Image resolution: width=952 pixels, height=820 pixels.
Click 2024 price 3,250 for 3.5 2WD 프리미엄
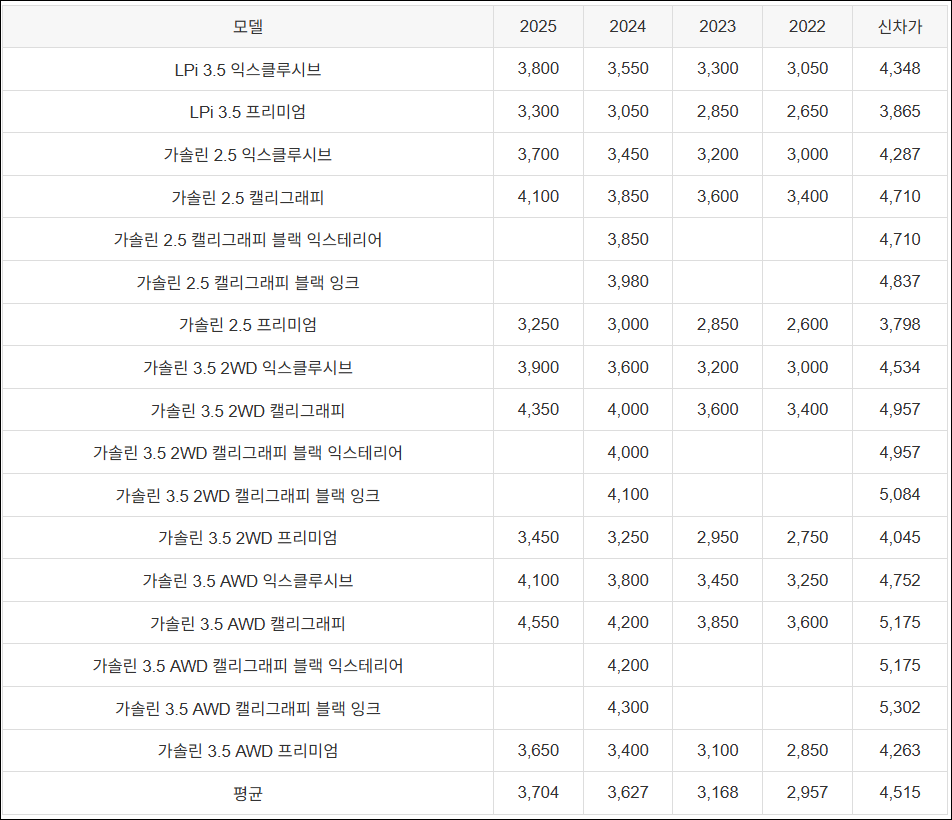[628, 537]
